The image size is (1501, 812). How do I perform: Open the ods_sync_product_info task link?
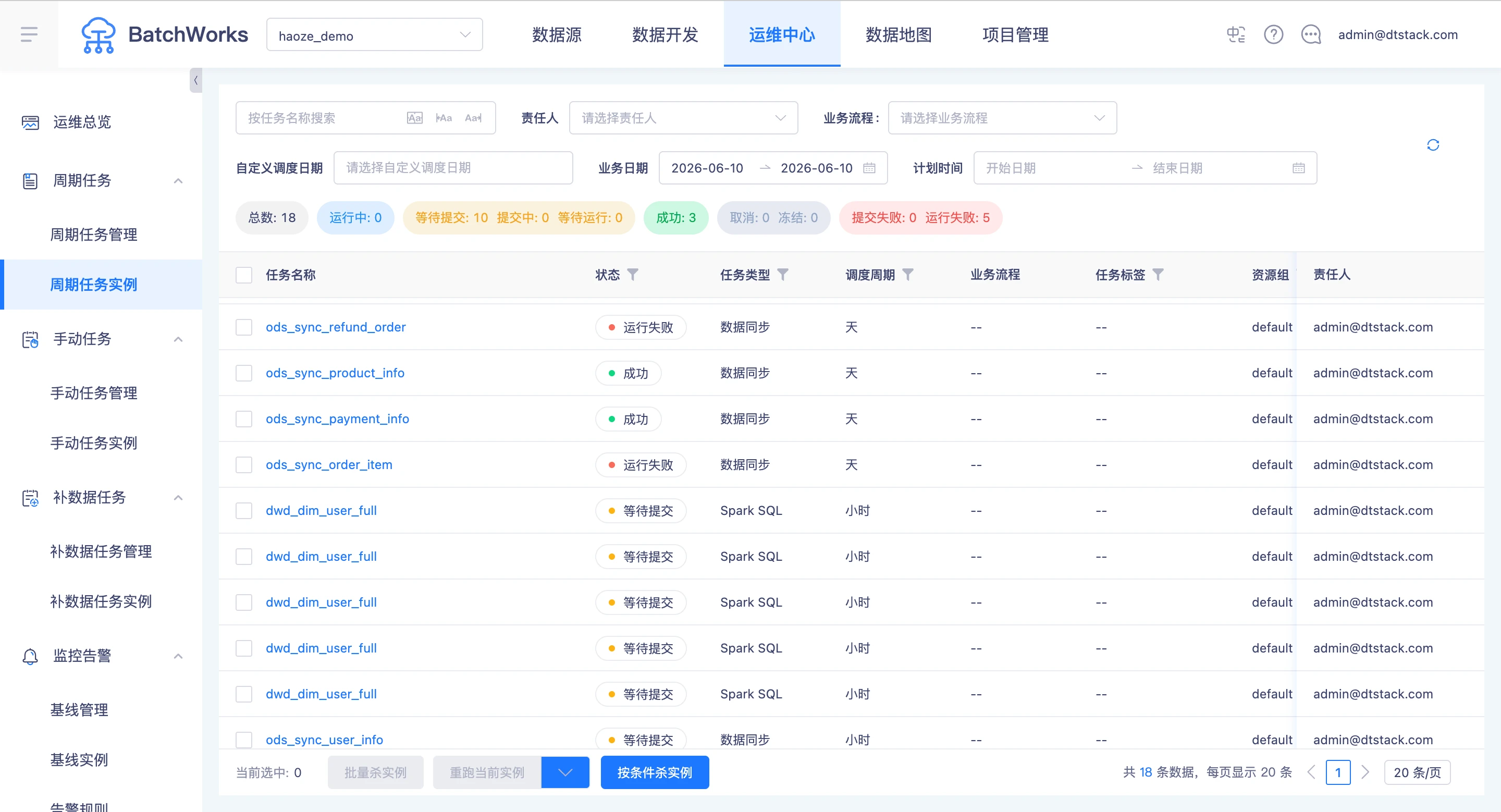coord(335,373)
